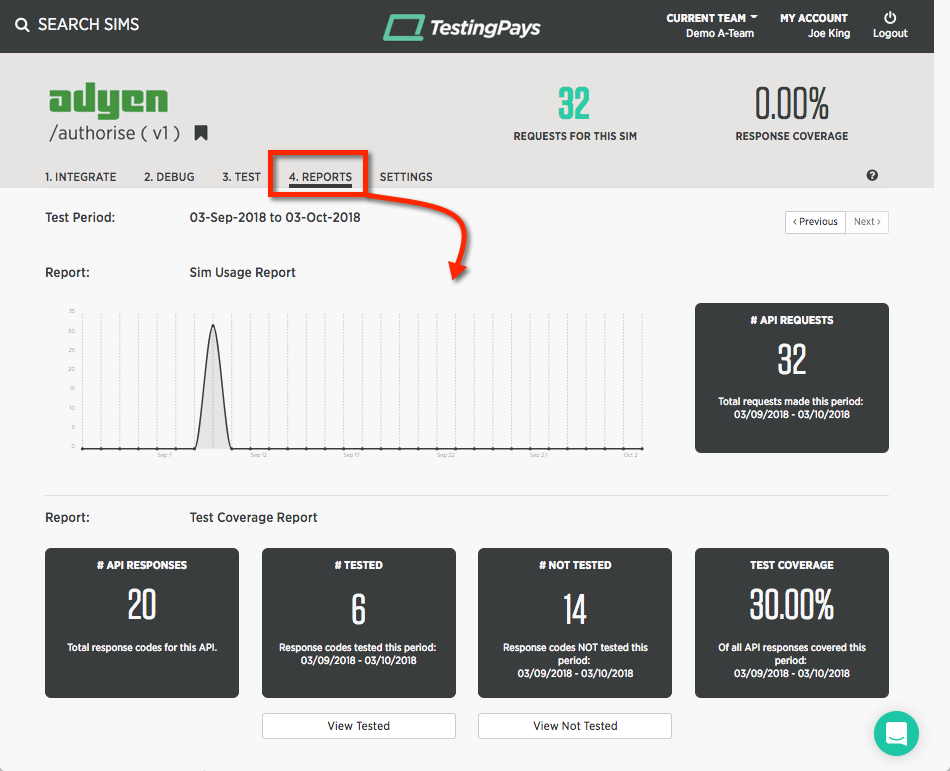Toggle the bookmark icon beside /authorise
950x771 pixels.
(201, 133)
